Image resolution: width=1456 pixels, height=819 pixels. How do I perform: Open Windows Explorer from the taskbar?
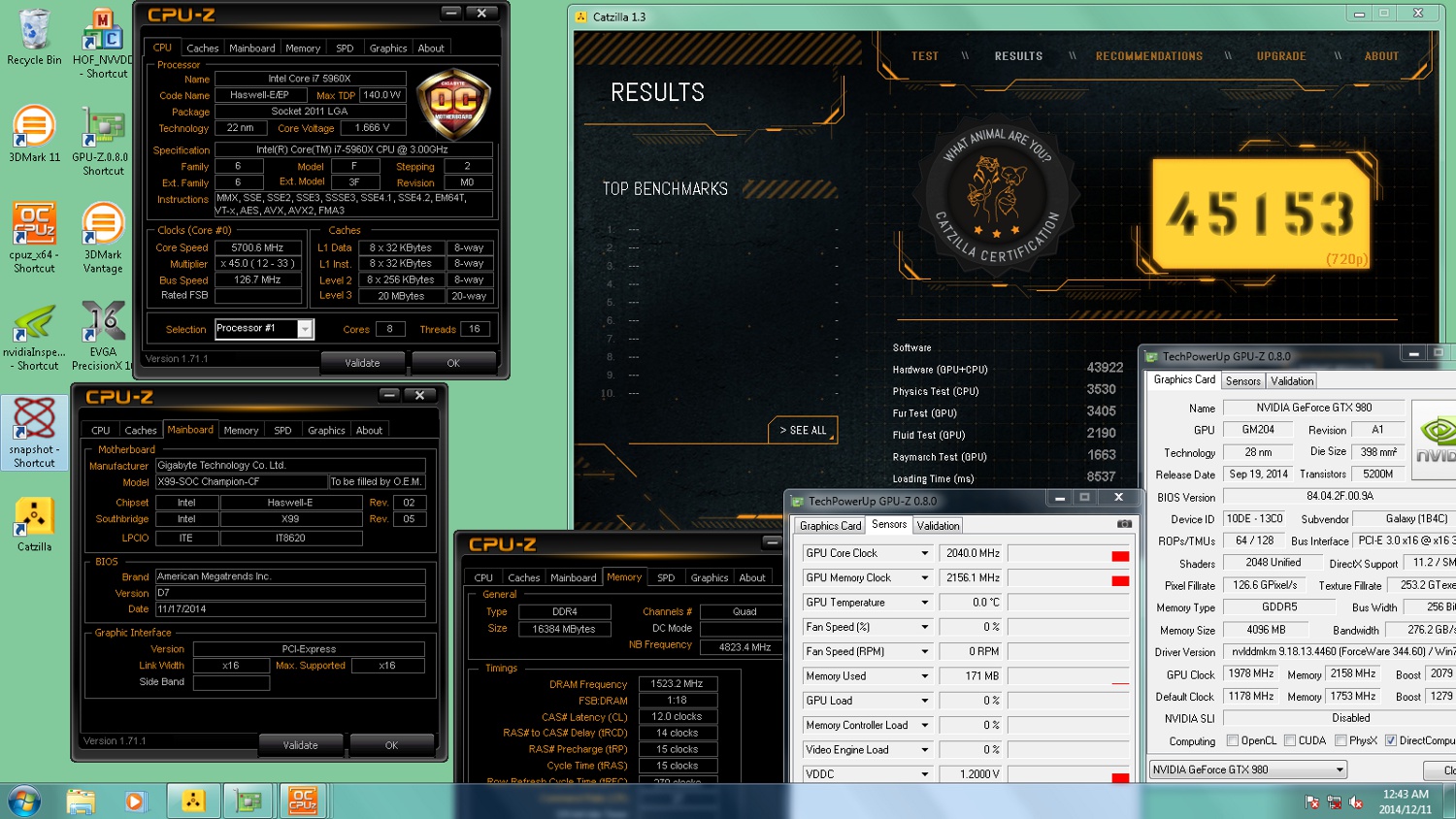tap(81, 802)
